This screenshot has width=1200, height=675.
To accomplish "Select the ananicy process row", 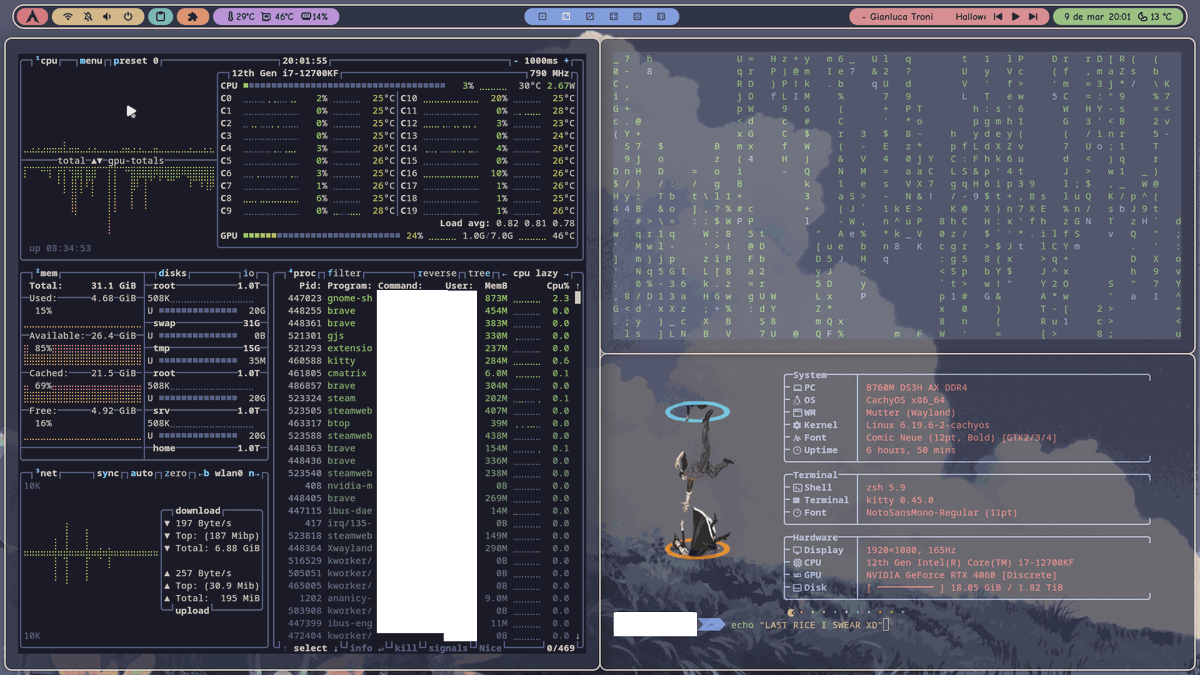I will (429, 598).
